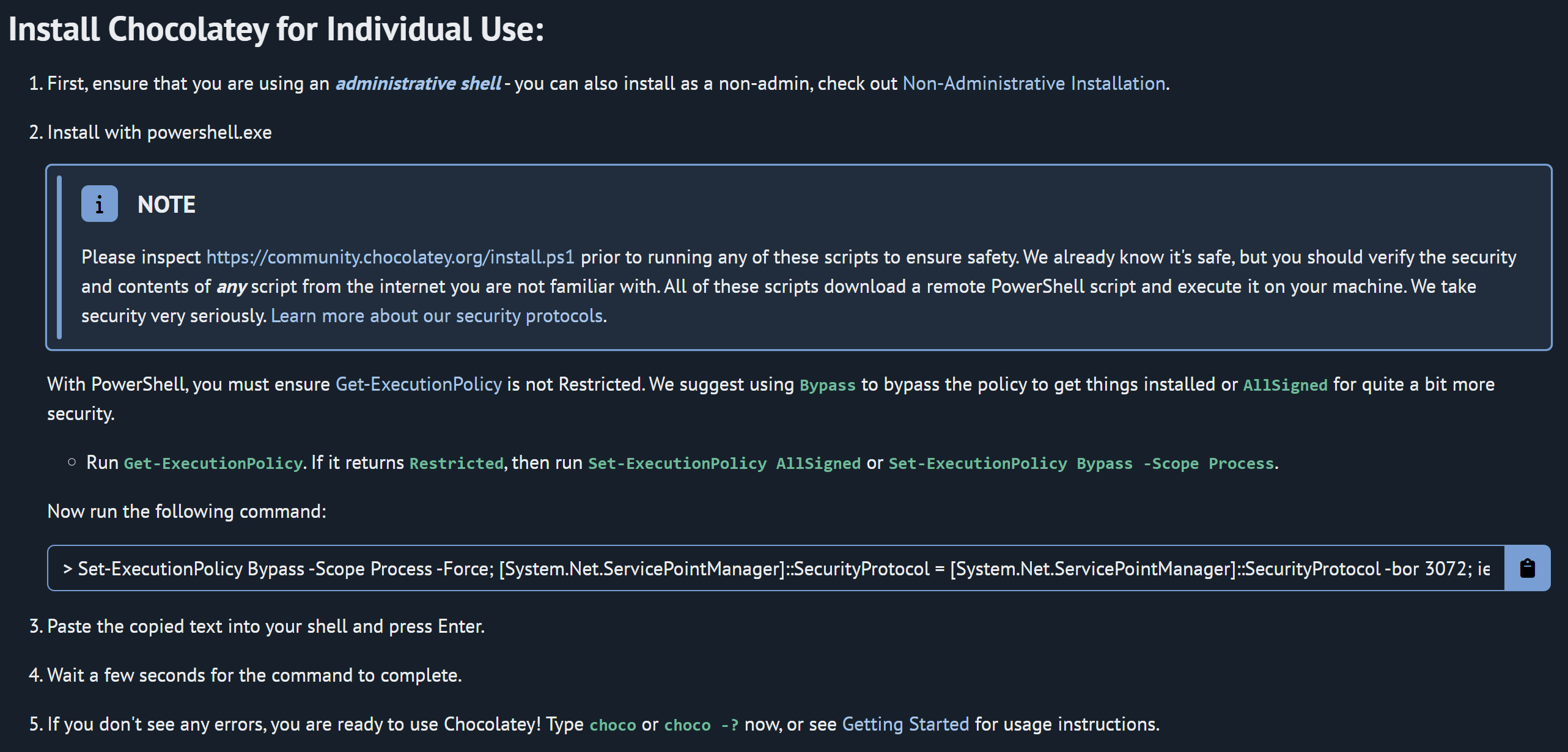Open Get-ExecutionPolicy link in PowerShell paragraph
This screenshot has height=752, width=1568.
tap(418, 384)
